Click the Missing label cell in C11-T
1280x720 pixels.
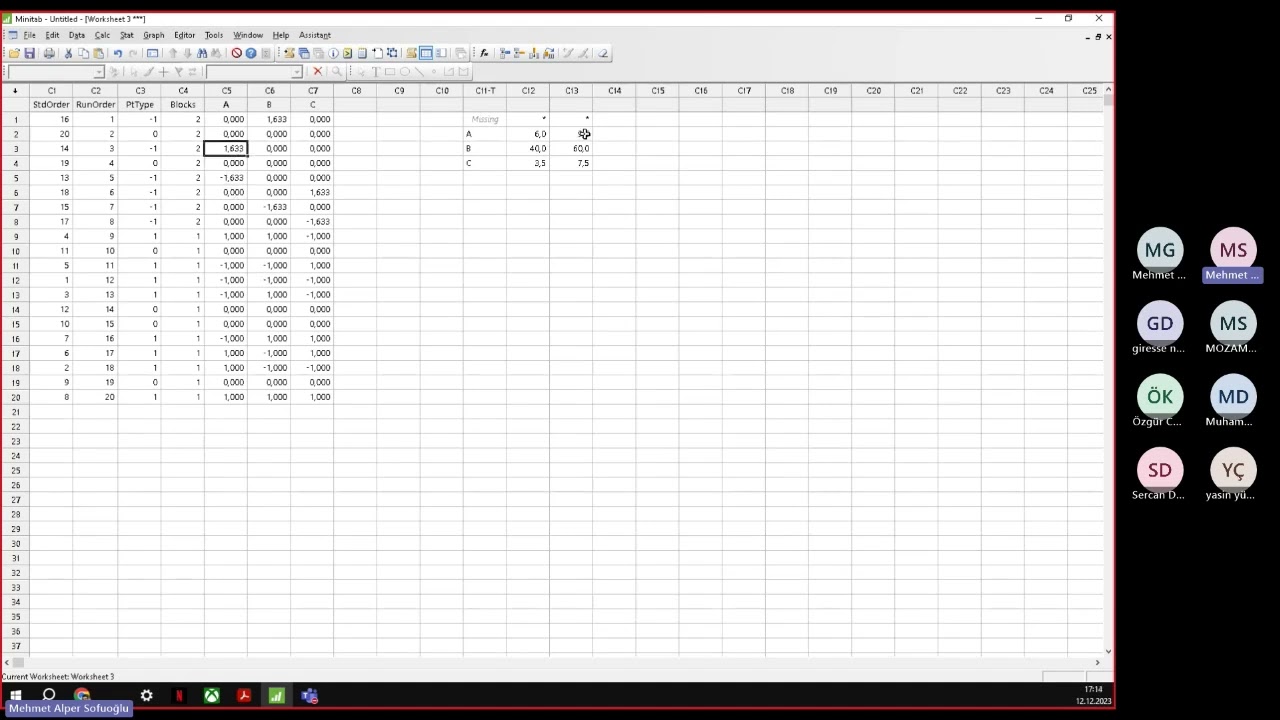pyautogui.click(x=485, y=119)
